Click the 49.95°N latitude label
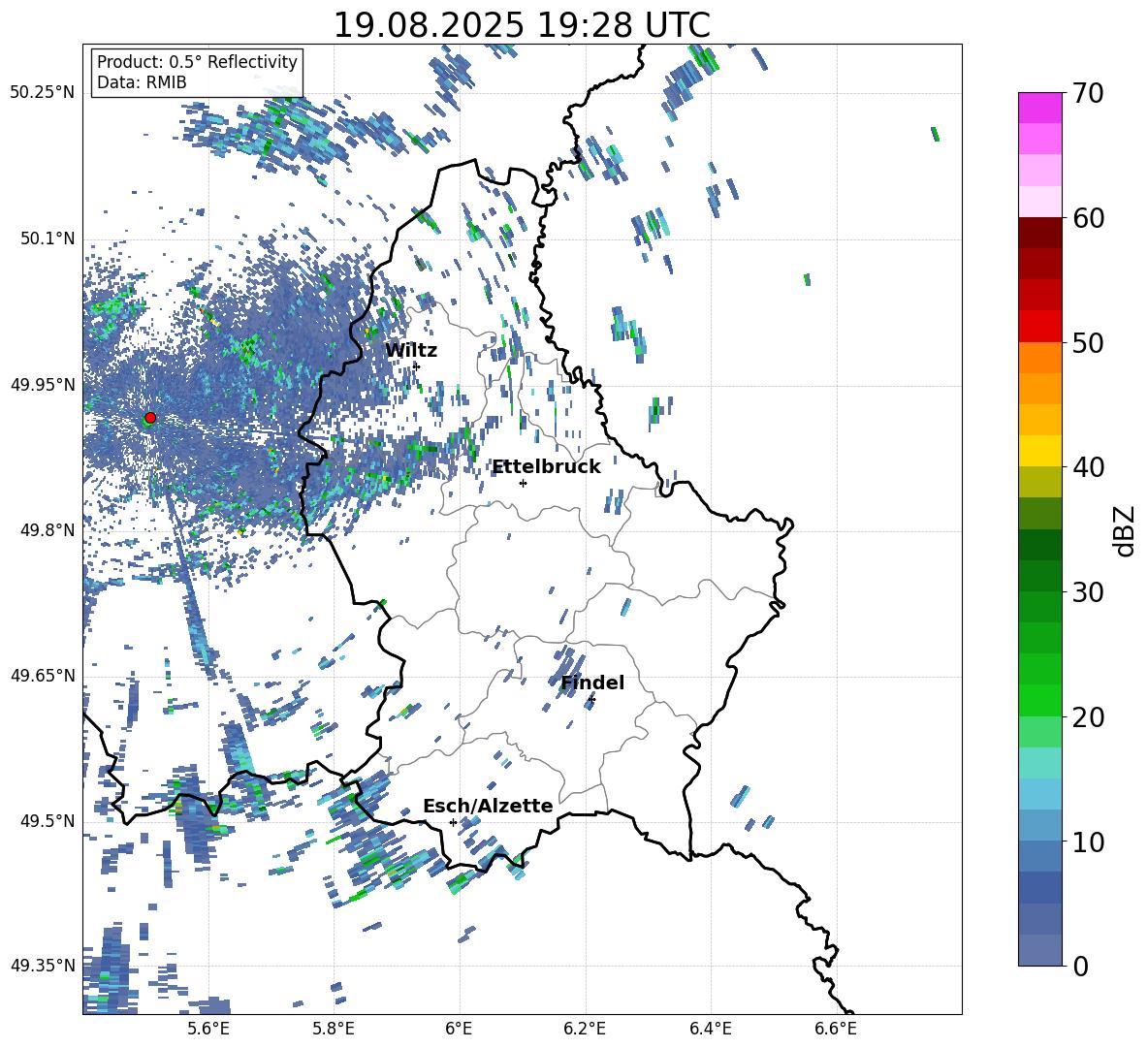Image resolution: width=1148 pixels, height=1048 pixels. pyautogui.click(x=42, y=385)
